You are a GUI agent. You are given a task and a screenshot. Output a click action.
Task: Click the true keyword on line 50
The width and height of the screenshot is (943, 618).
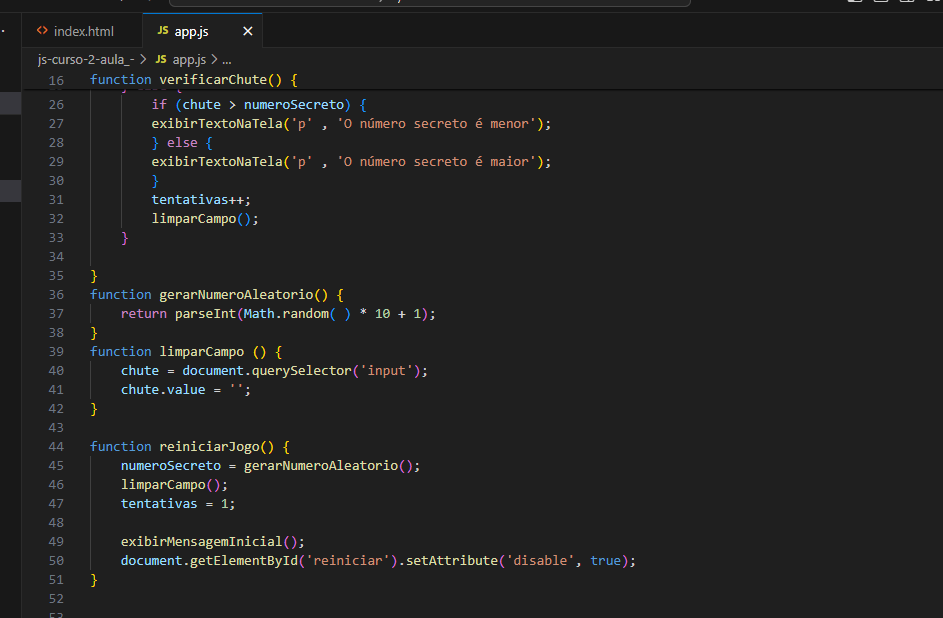pos(605,561)
